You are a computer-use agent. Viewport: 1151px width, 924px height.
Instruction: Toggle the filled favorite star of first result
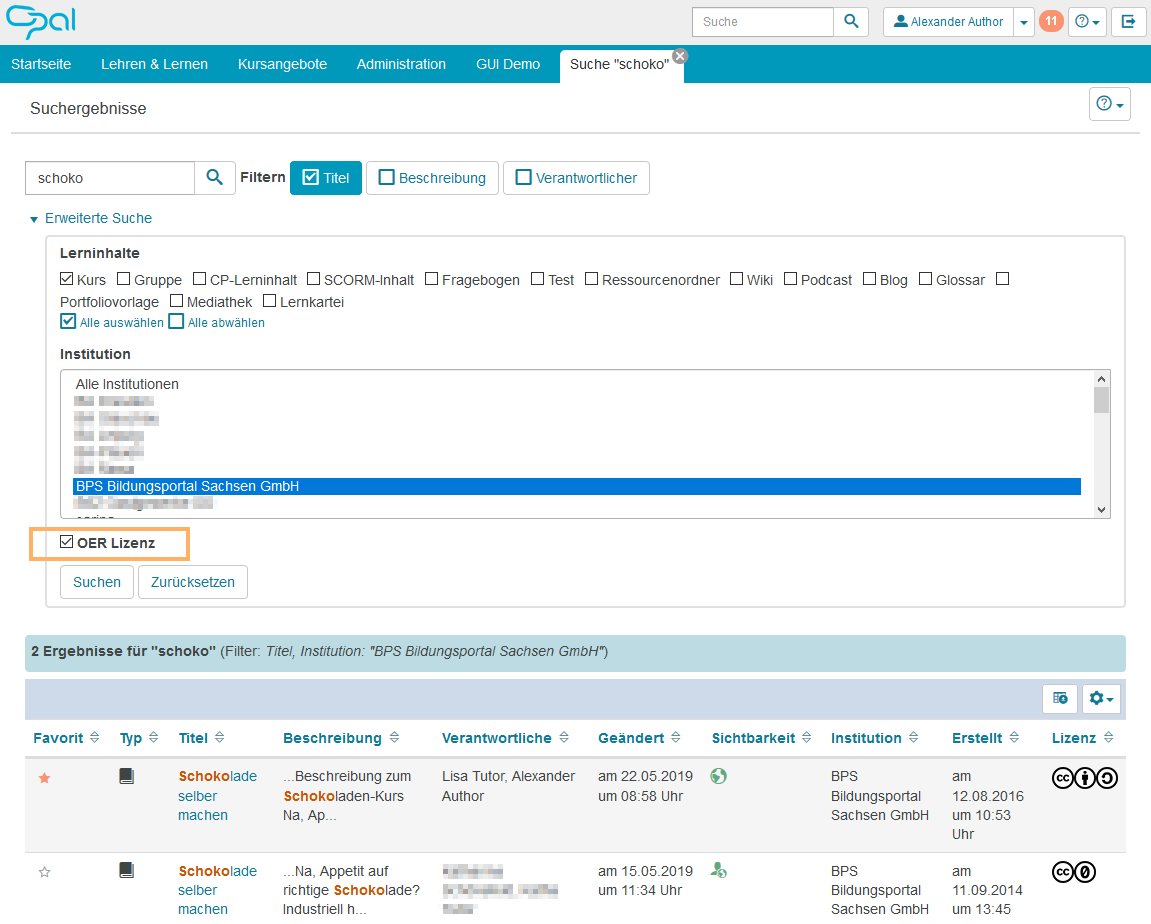coord(44,777)
